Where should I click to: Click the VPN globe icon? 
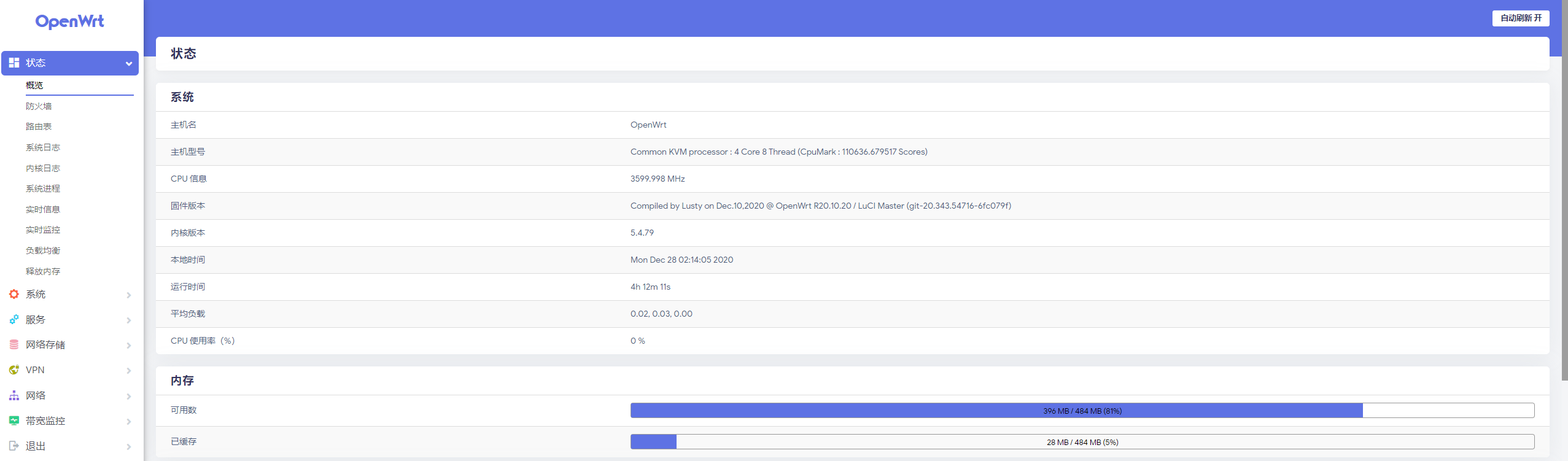14,370
